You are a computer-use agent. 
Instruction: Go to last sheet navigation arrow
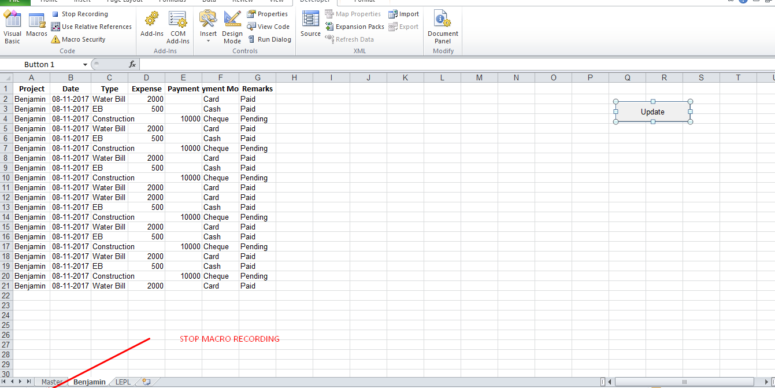pos(29,382)
